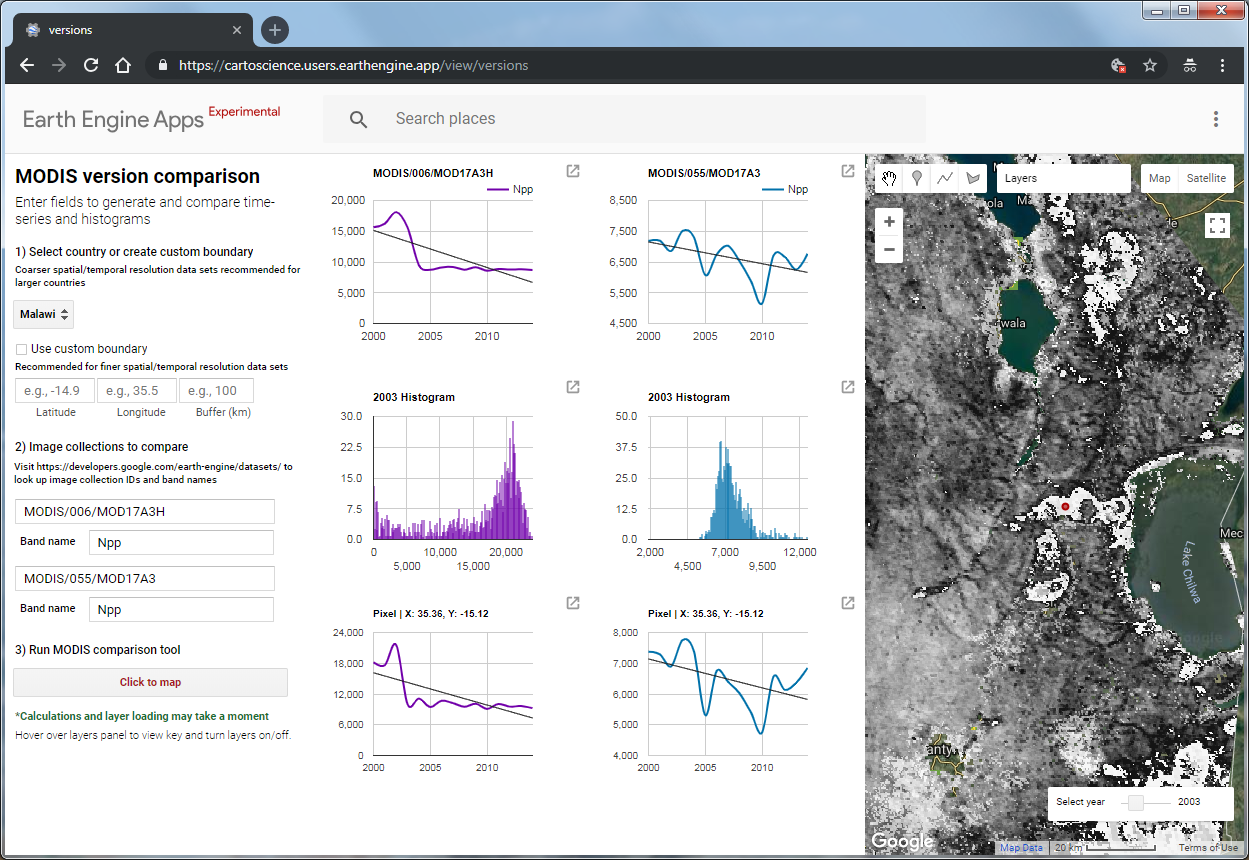Click '2) Image collections to compare' heading
This screenshot has height=860, width=1249.
(102, 447)
